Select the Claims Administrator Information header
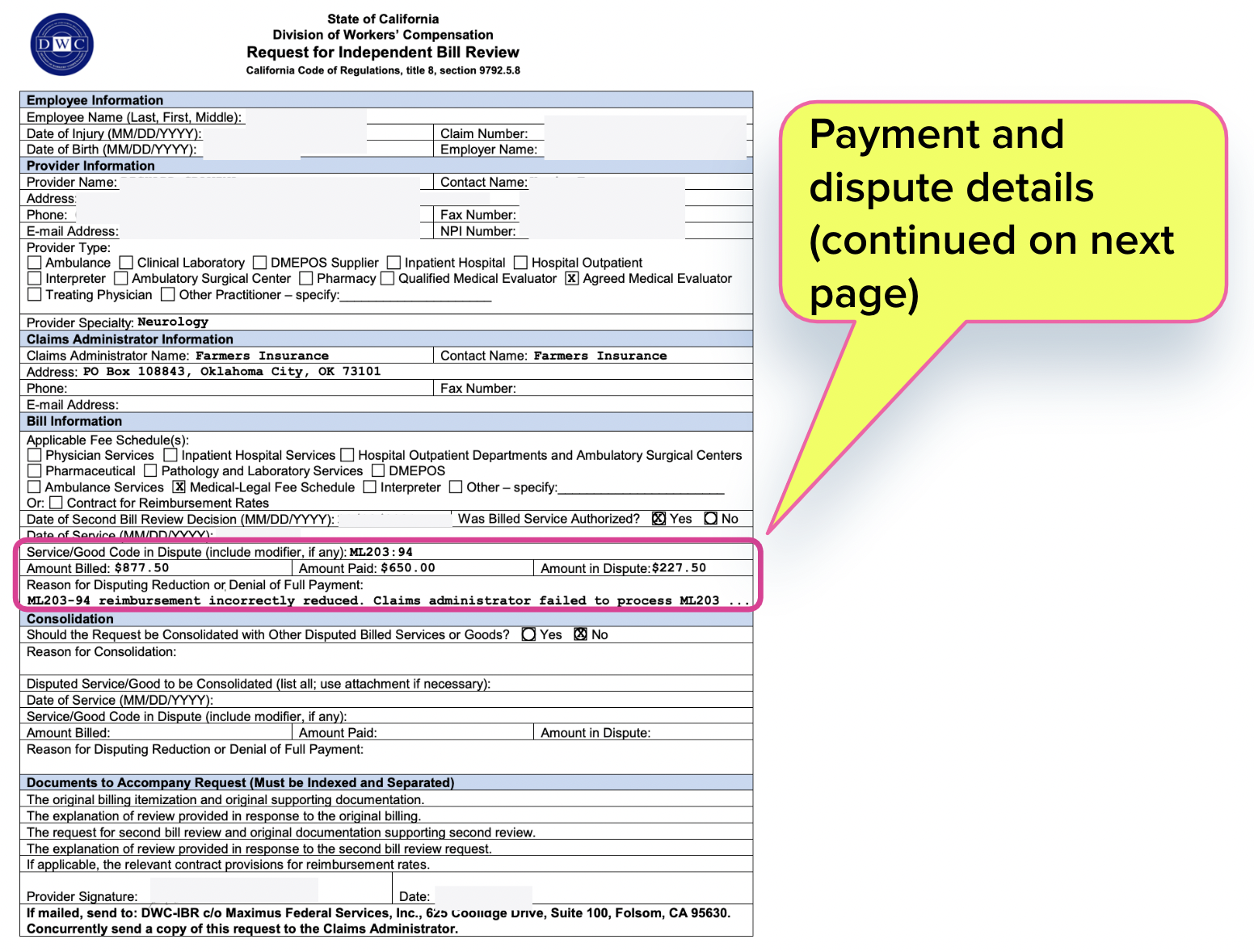This screenshot has width=1254, height=952. 386,339
